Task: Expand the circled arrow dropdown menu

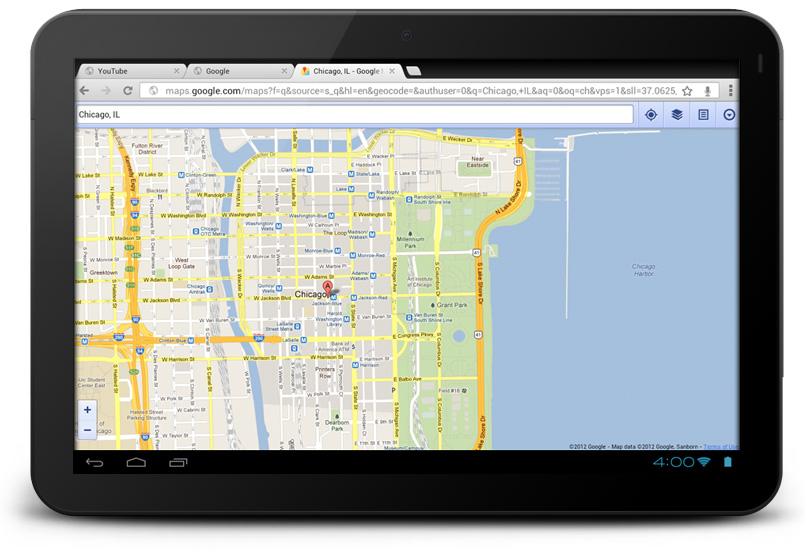Action: pyautogui.click(x=729, y=115)
